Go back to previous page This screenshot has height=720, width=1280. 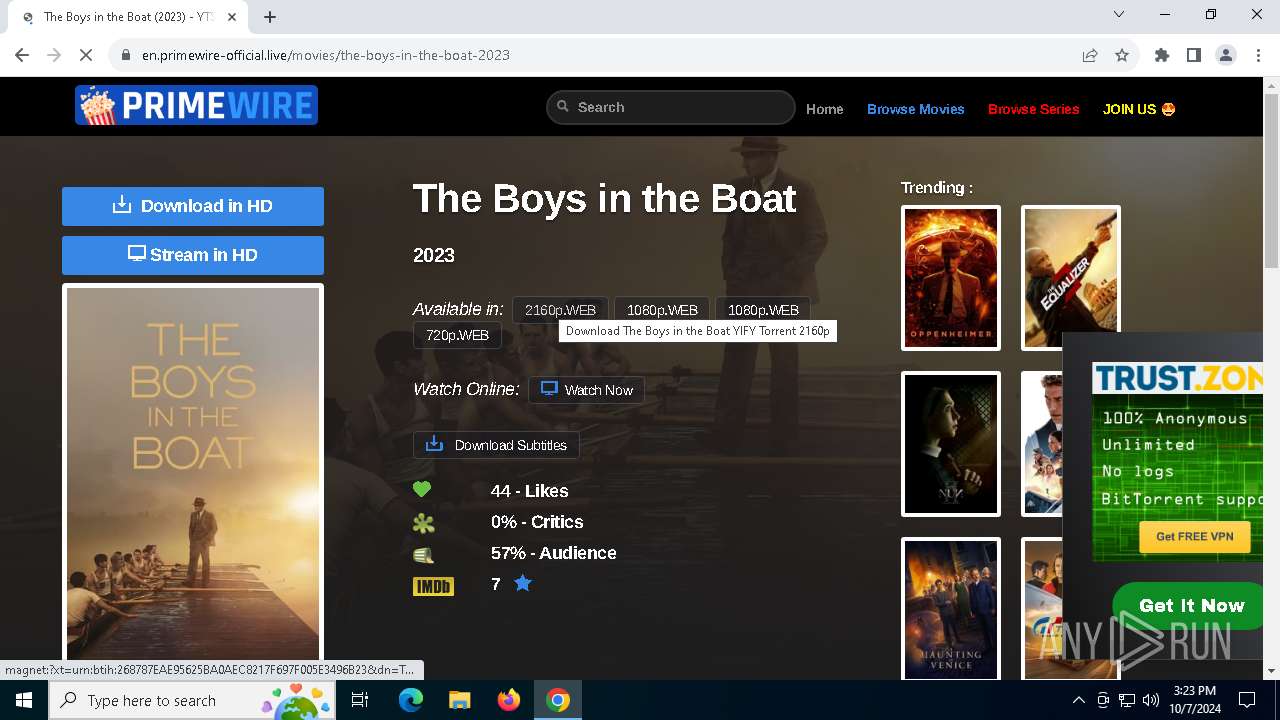(x=22, y=55)
